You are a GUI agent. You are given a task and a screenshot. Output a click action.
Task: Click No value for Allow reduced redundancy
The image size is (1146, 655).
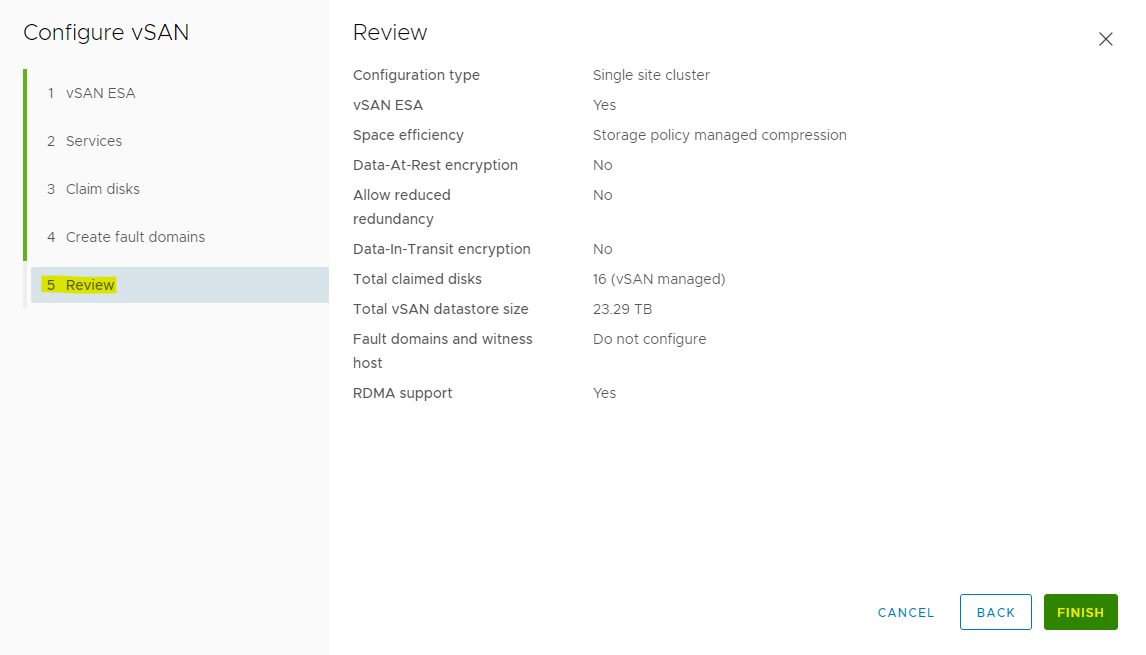[602, 195]
